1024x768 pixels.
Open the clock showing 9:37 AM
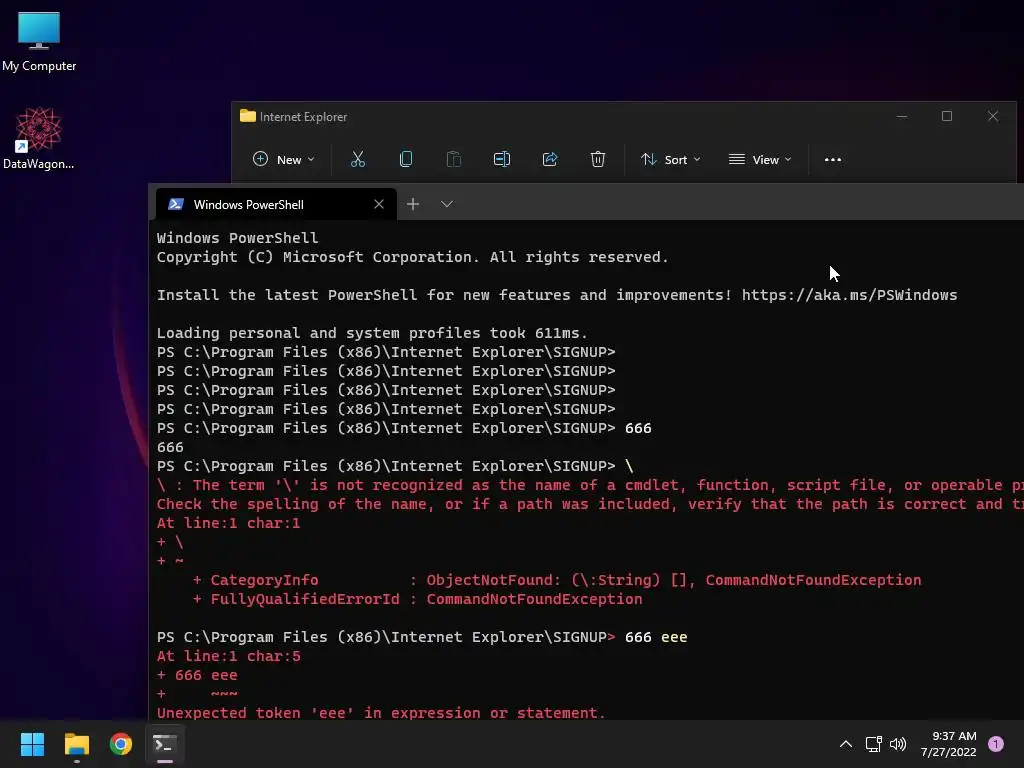(x=948, y=744)
